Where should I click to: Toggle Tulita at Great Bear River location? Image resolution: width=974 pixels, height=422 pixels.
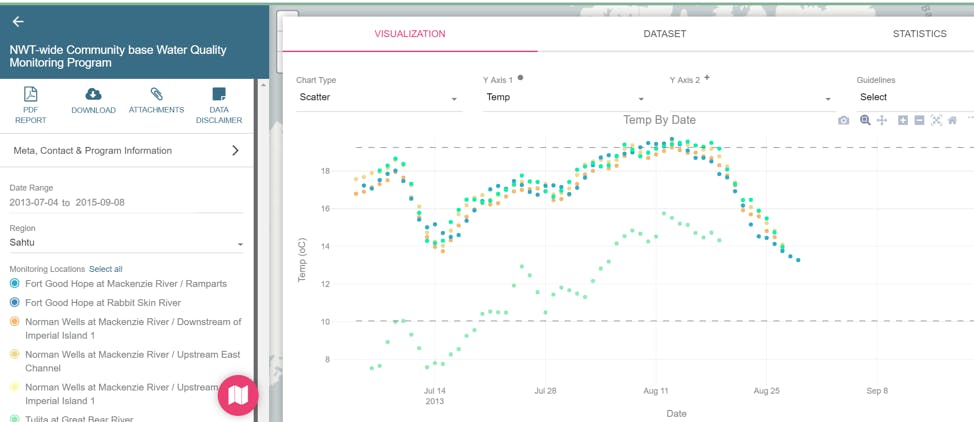[71, 419]
